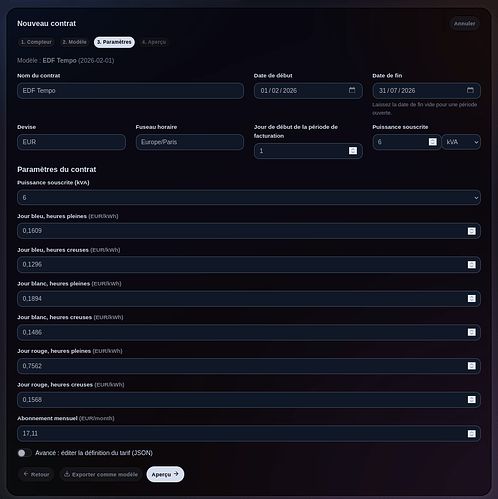This screenshot has width=498, height=499.
Task: Go to step 1. Compteur
Action: point(36,42)
